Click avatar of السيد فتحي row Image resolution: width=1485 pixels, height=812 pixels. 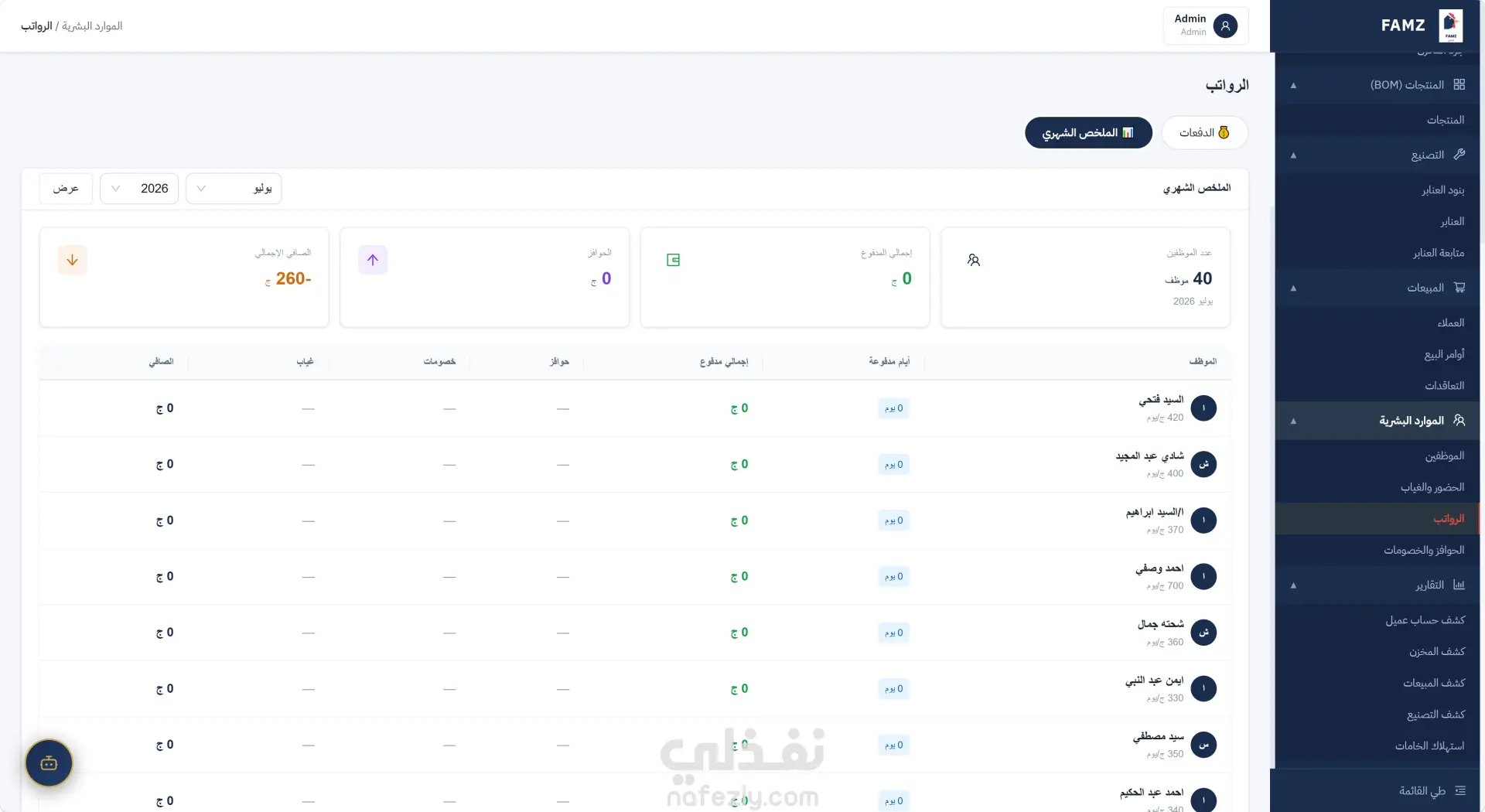point(1203,408)
